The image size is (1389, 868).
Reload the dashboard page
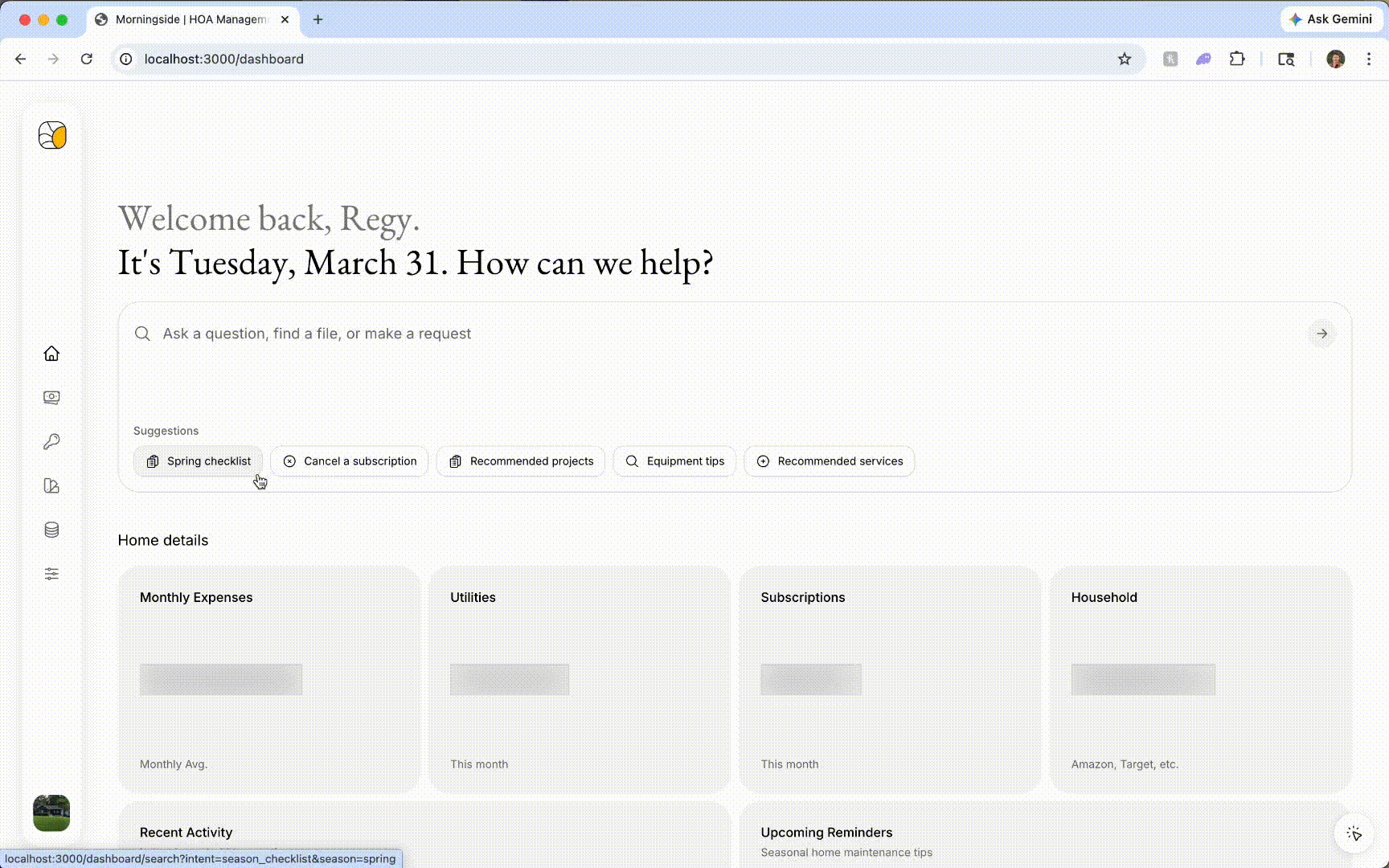tap(87, 59)
